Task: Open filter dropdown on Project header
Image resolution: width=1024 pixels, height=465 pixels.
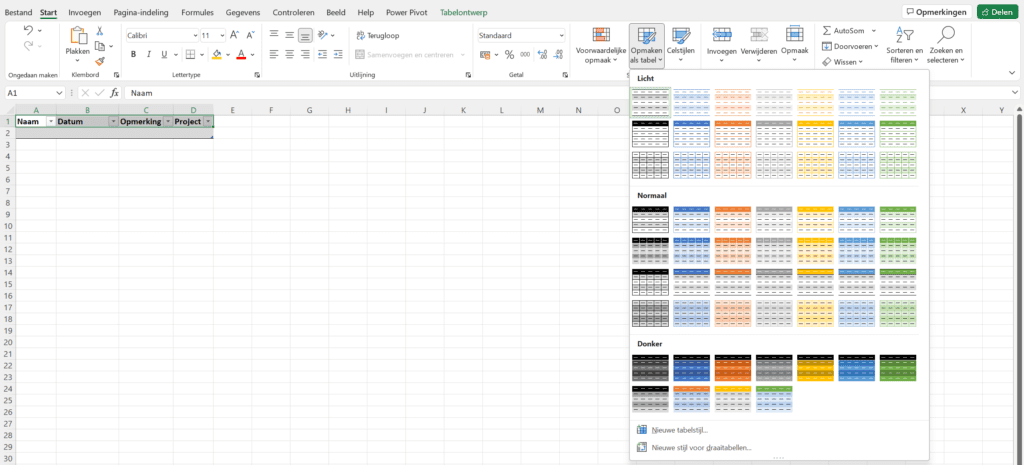Action: [x=208, y=121]
